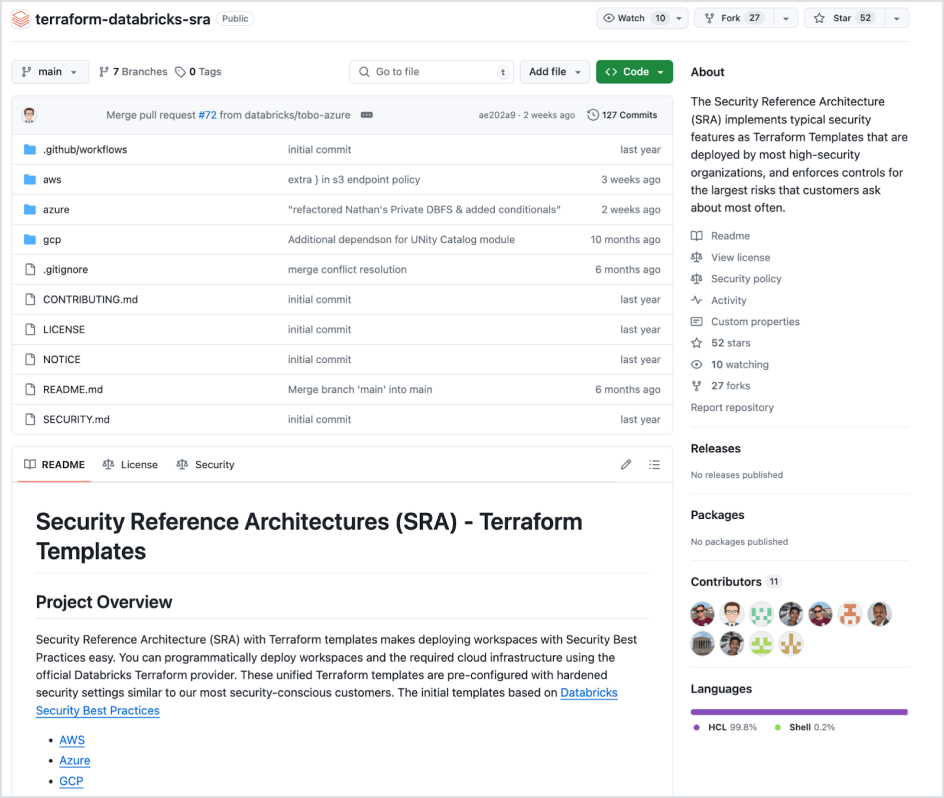Open the README outline list icon
Screen dimensions: 944x798
point(654,464)
